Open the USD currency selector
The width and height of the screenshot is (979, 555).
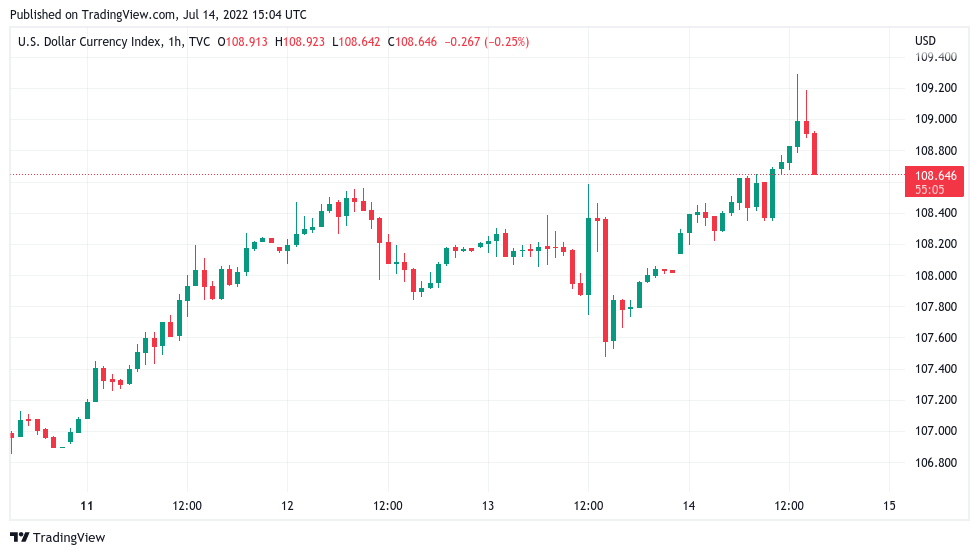coord(925,41)
